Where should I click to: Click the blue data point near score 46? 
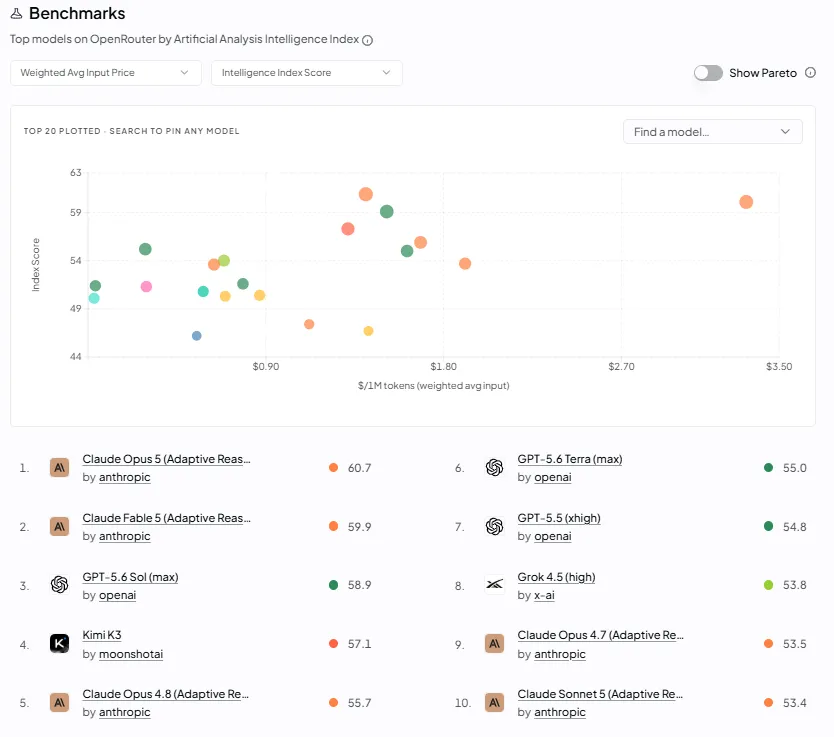point(197,336)
